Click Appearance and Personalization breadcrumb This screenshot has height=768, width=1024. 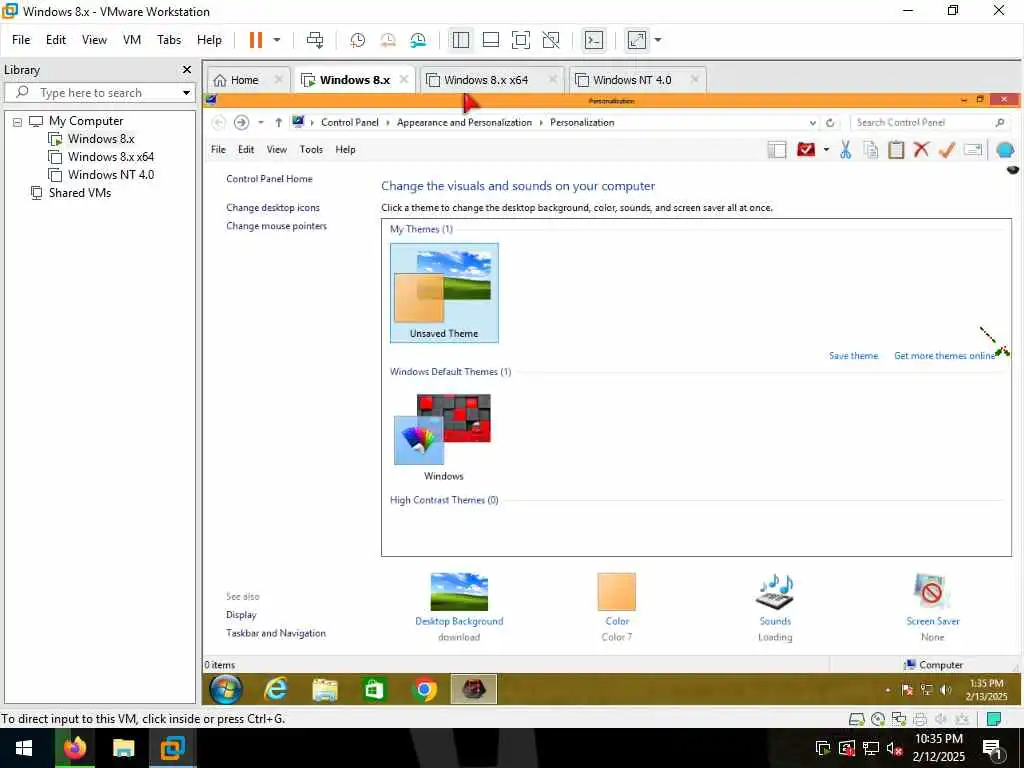[464, 122]
